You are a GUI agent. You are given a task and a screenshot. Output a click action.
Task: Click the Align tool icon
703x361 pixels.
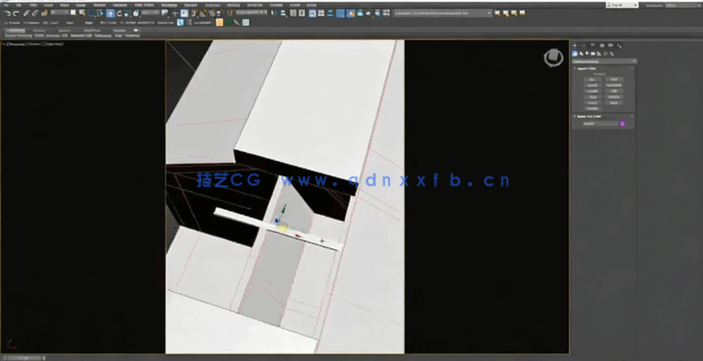pos(283,13)
